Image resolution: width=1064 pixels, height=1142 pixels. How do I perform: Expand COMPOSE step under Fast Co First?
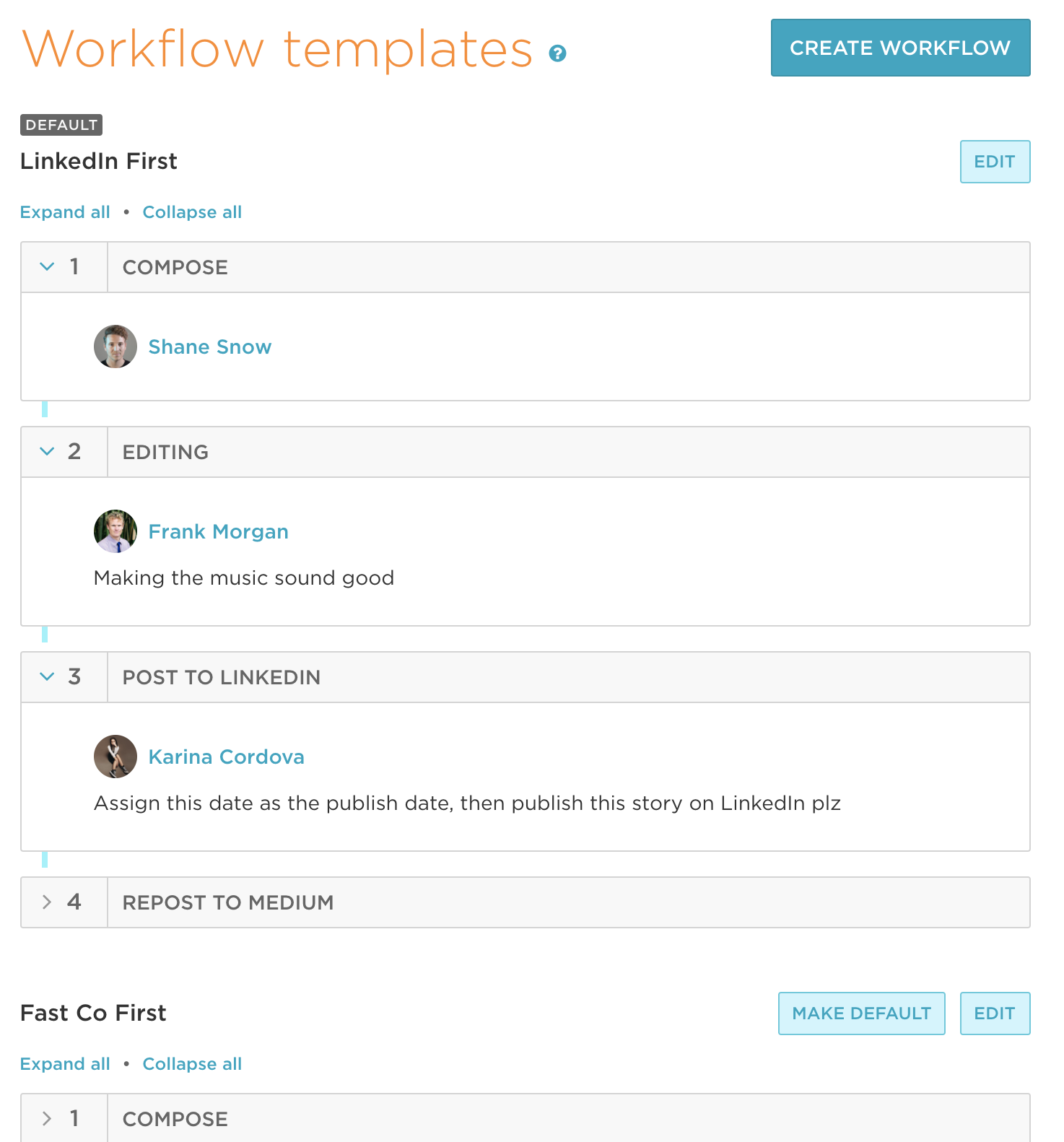coord(47,1117)
